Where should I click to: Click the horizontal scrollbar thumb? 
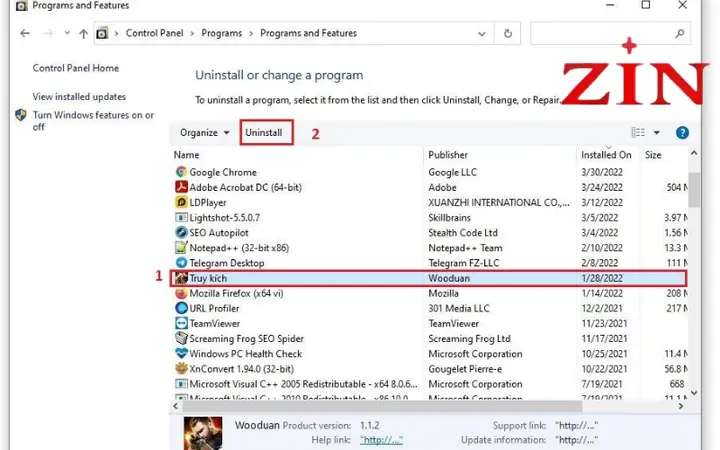(x=382, y=406)
